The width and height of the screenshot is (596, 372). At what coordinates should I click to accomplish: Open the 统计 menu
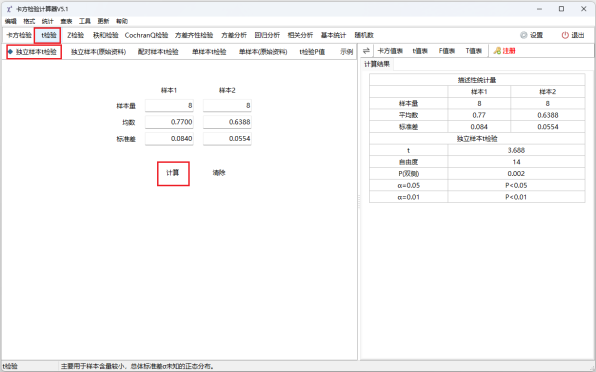point(48,21)
